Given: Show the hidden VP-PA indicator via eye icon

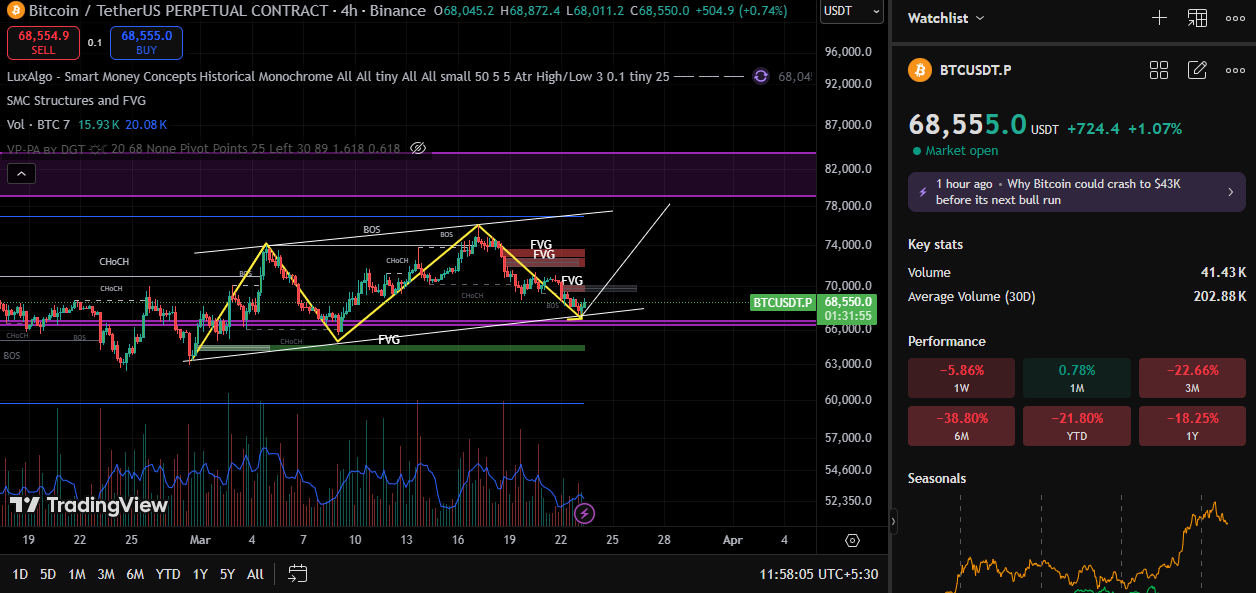Looking at the screenshot, I should (419, 148).
